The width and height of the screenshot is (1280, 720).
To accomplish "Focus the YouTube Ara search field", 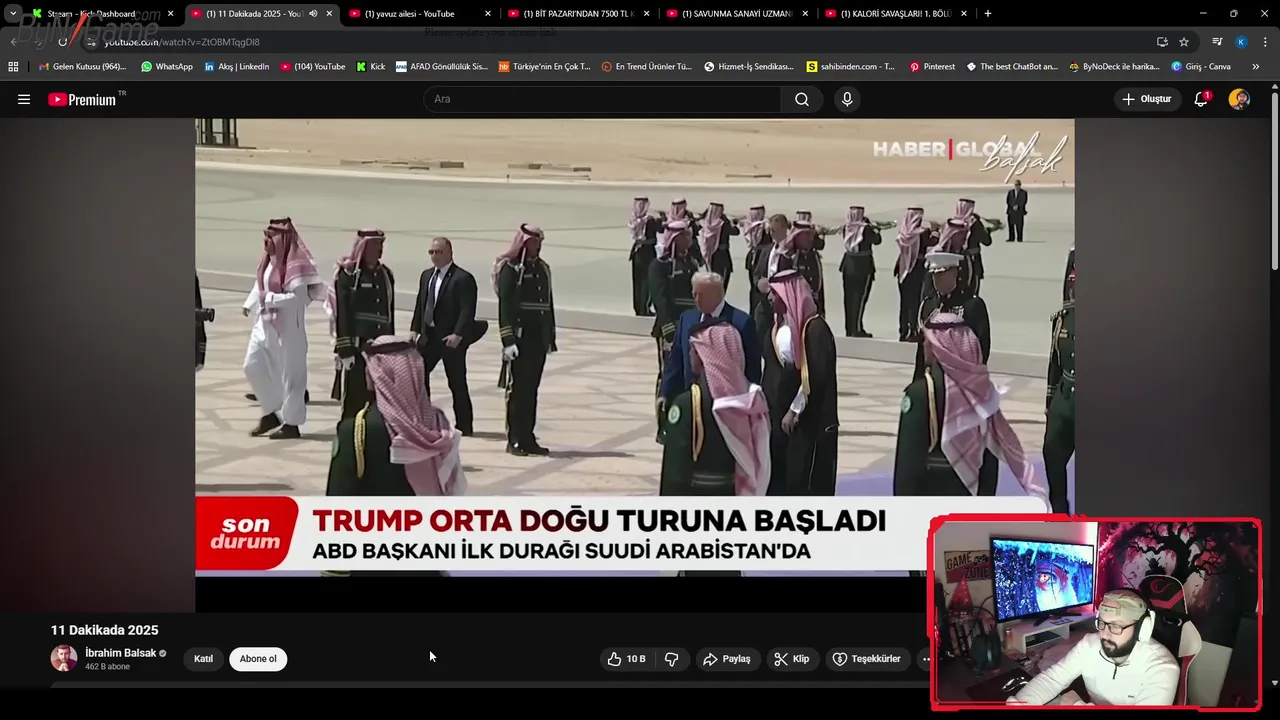I will [x=602, y=99].
